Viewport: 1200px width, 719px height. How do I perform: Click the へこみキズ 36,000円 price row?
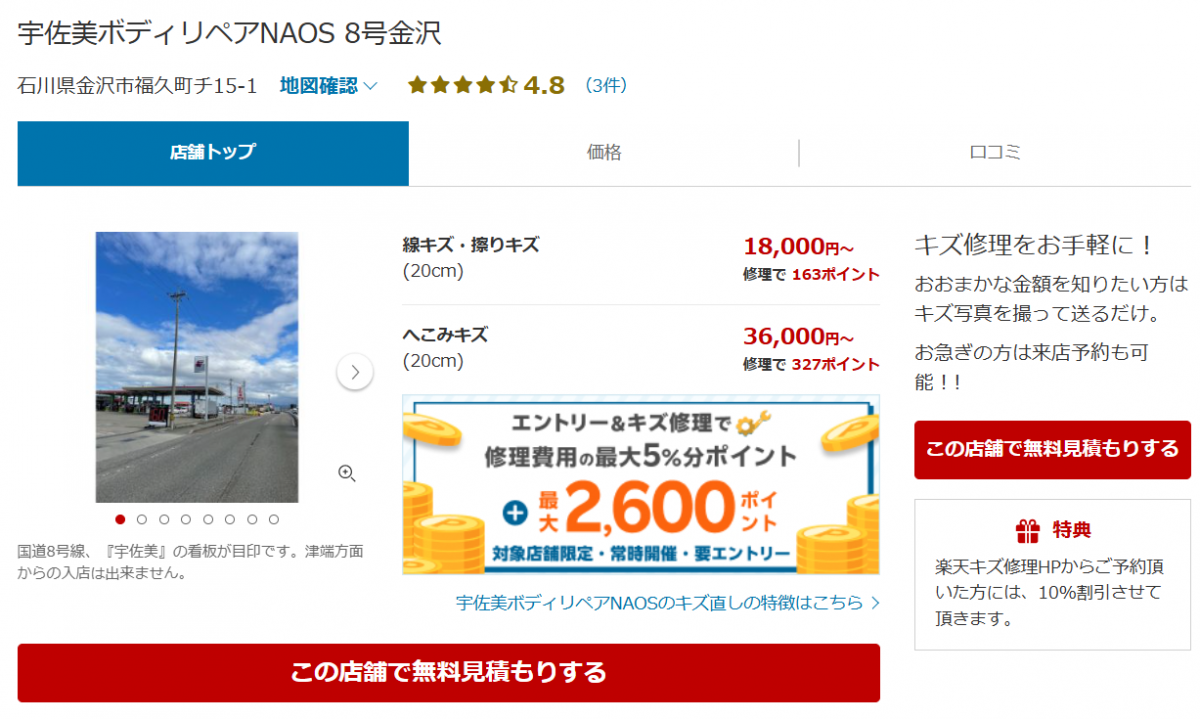pos(641,348)
